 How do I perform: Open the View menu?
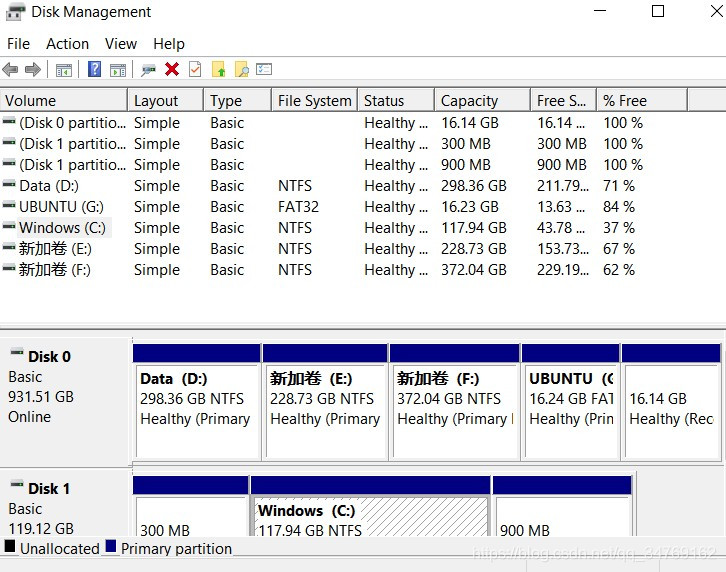(x=121, y=44)
